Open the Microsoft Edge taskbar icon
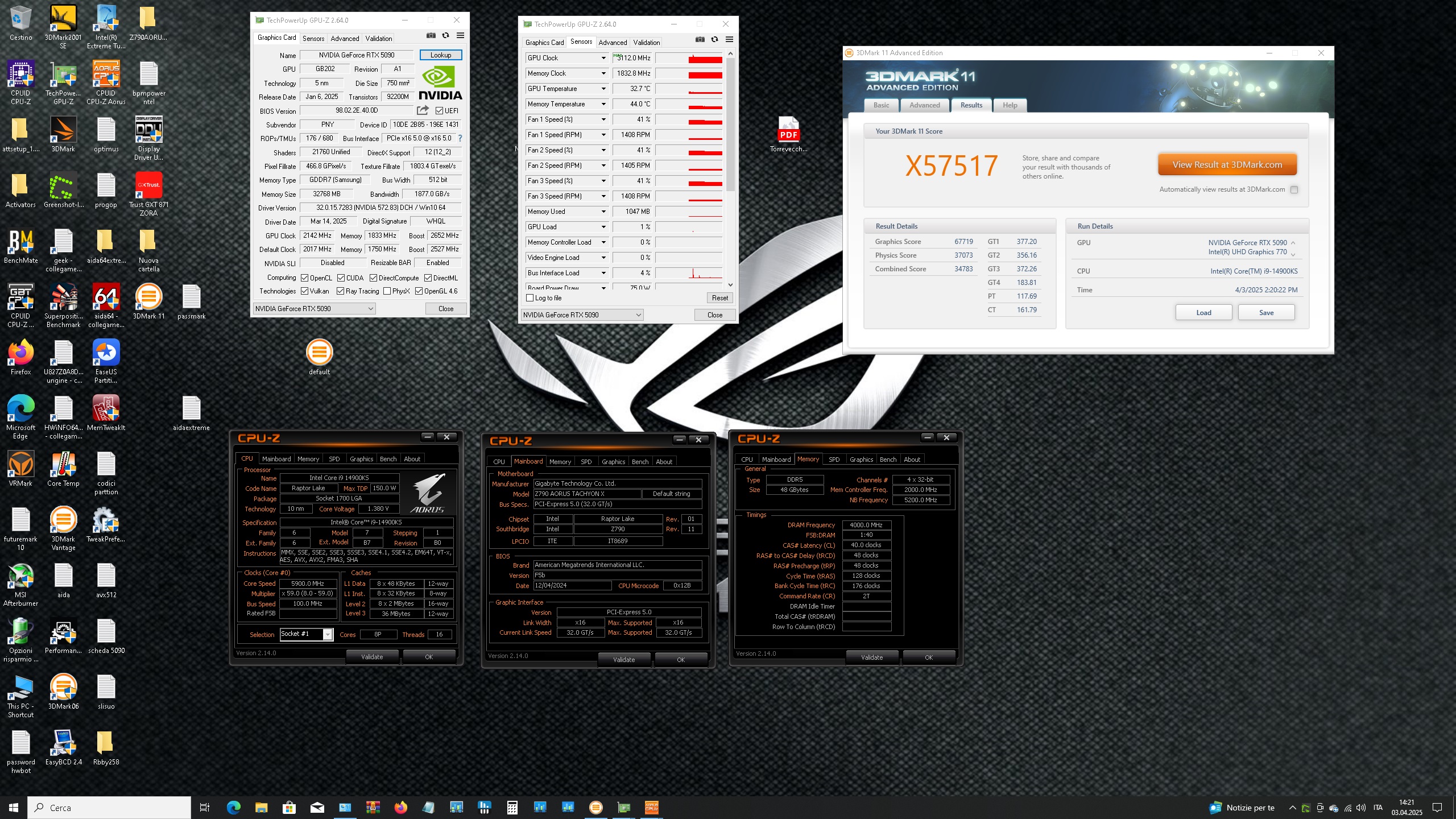This screenshot has height=819, width=1456. [x=233, y=807]
